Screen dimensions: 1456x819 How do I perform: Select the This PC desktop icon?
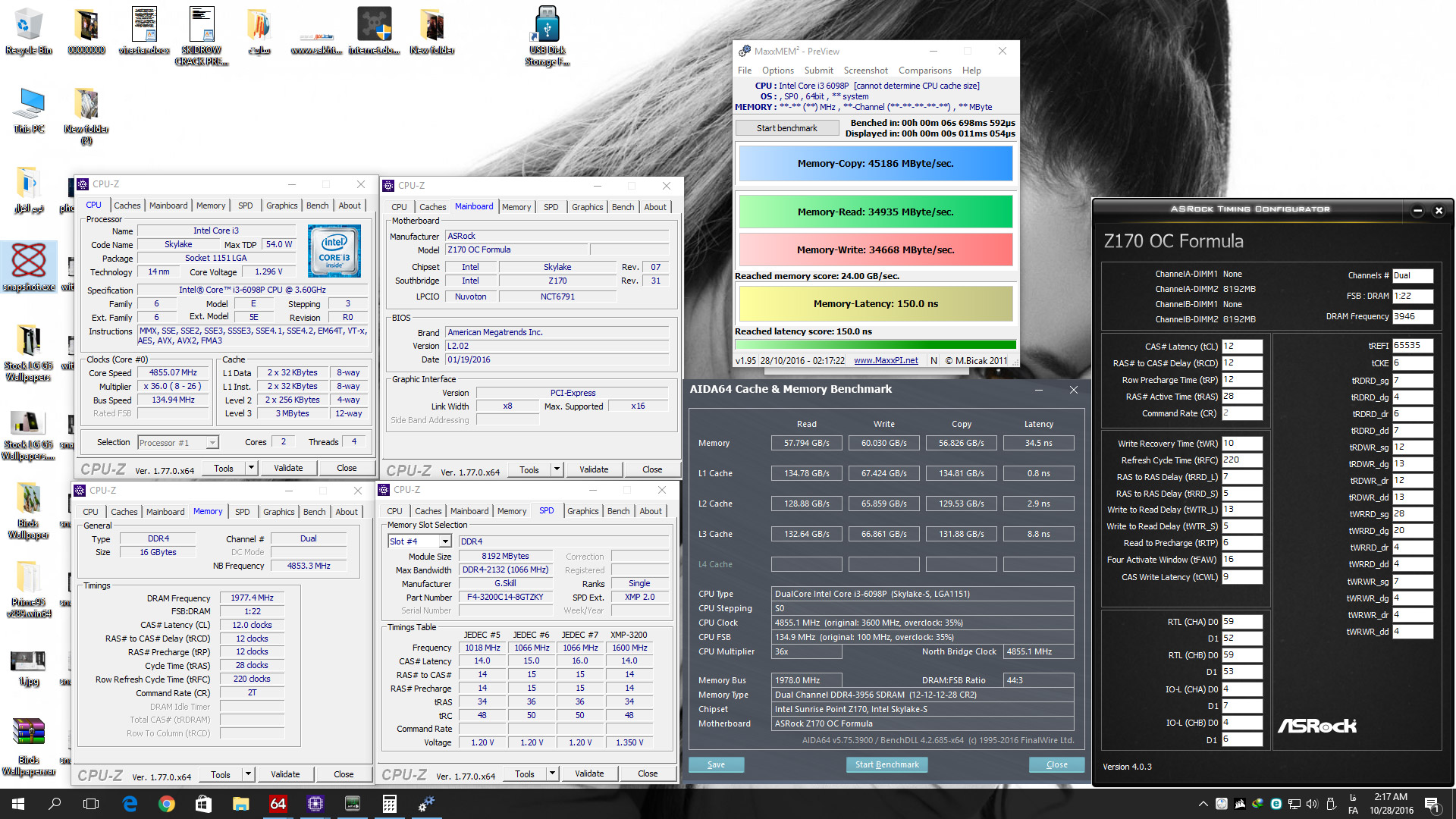coord(29,111)
